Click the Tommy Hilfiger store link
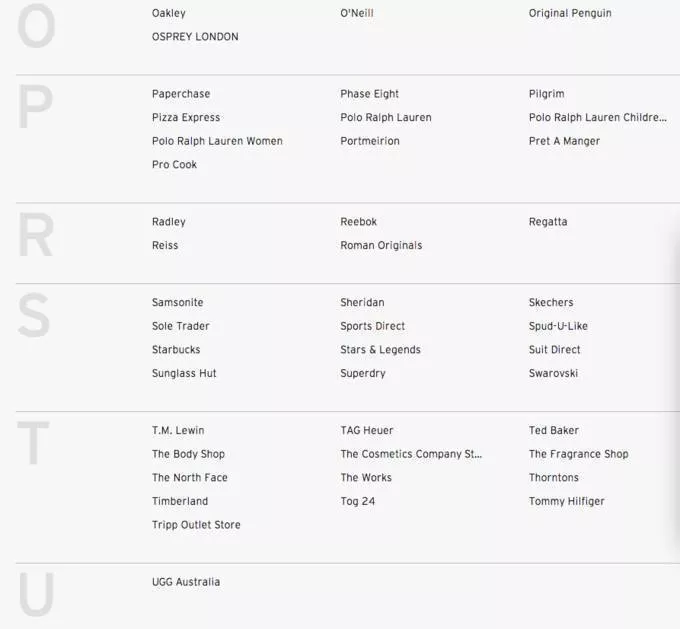Image resolution: width=680 pixels, height=629 pixels. point(566,501)
